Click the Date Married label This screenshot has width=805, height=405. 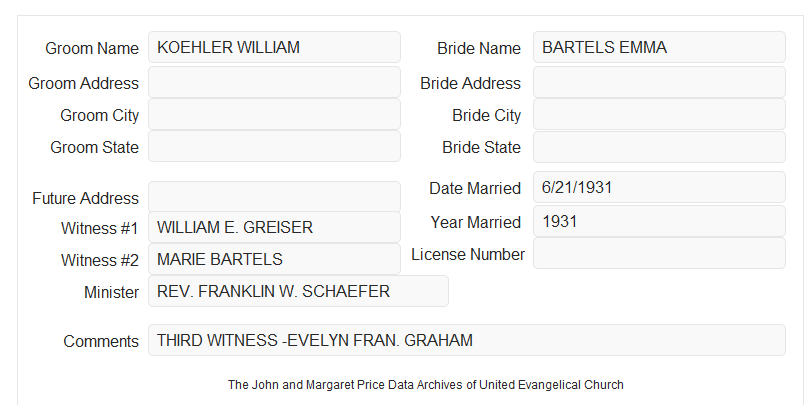475,188
